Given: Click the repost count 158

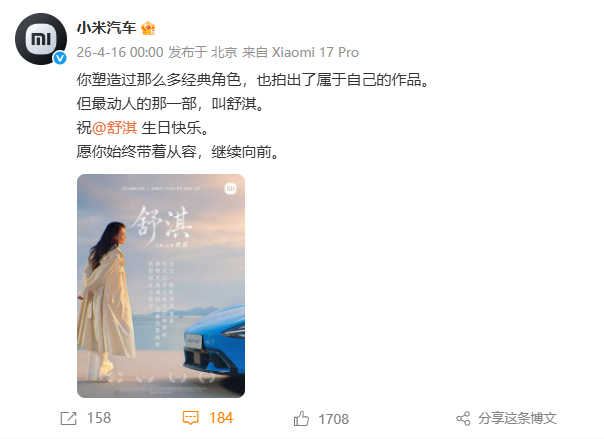Looking at the screenshot, I should (99, 418).
